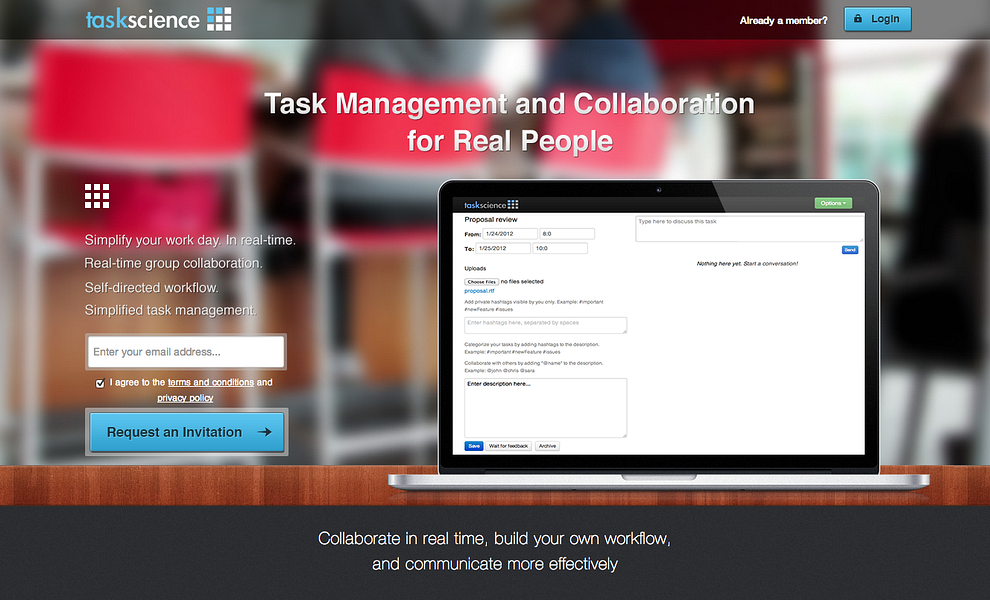Click the Wait for feedback button

click(509, 445)
